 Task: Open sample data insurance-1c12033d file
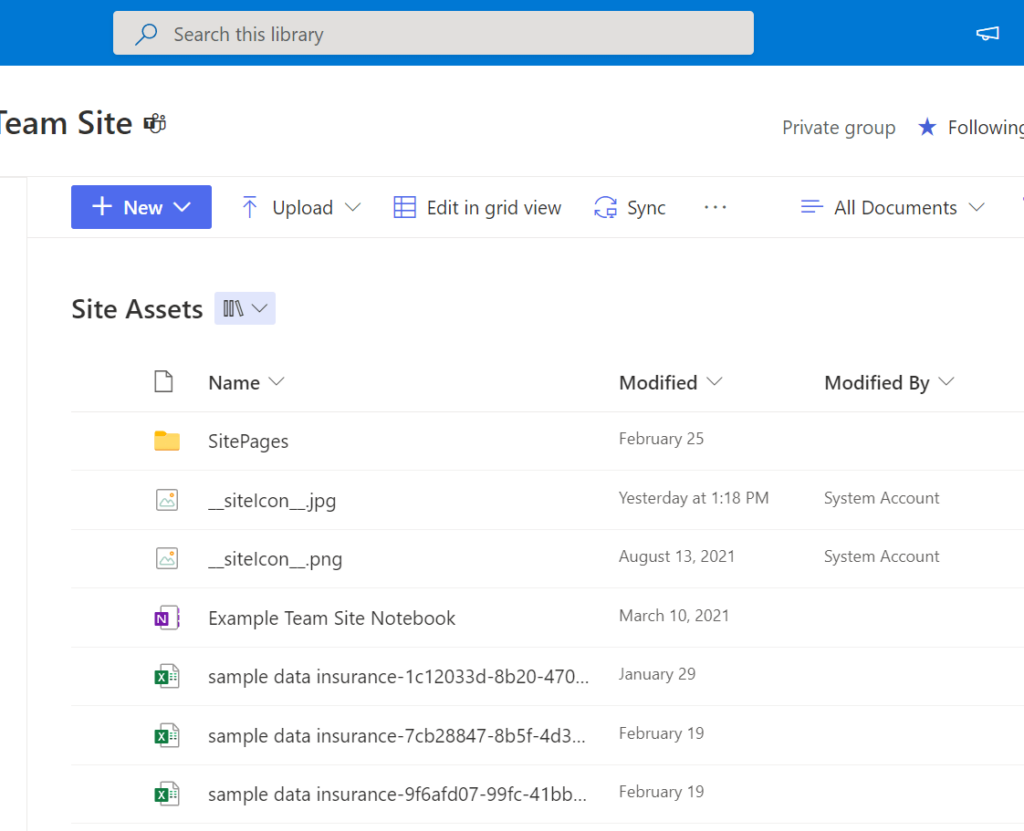[x=398, y=677]
